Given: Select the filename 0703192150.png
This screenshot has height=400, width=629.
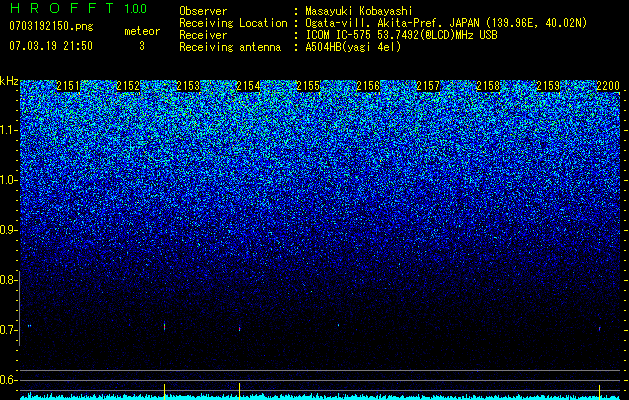Looking at the screenshot, I should pyautogui.click(x=51, y=26).
